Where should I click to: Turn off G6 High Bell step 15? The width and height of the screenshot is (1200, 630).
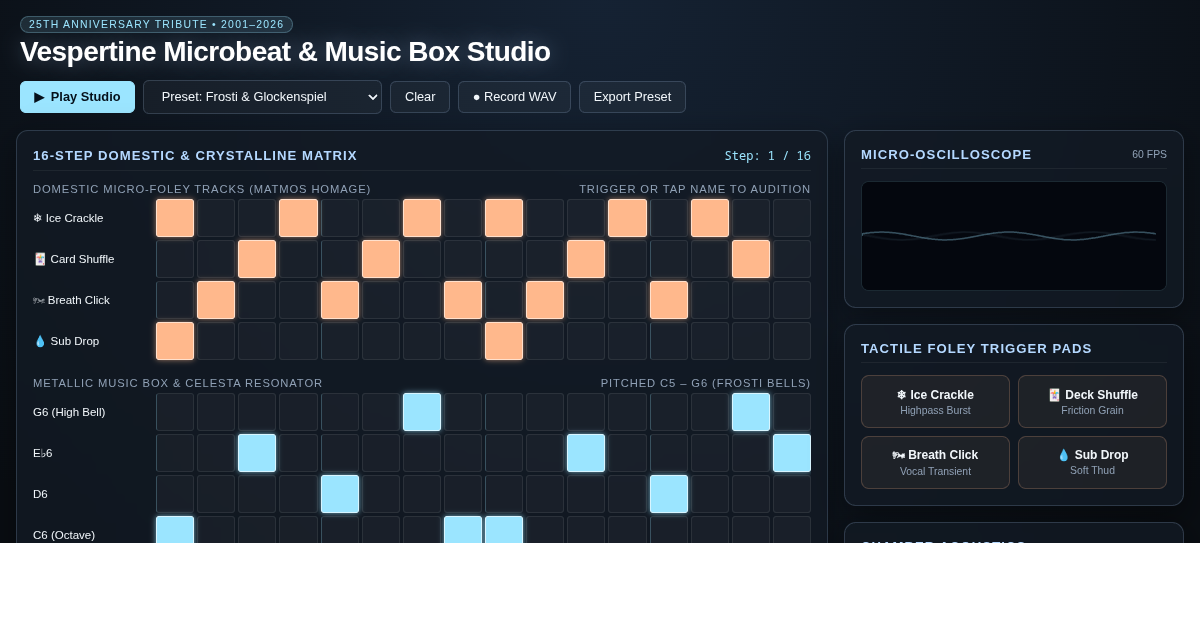[x=751, y=412]
